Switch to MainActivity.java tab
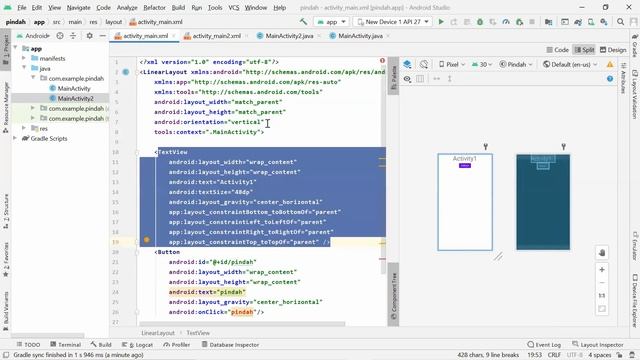The image size is (640, 360). 360,36
